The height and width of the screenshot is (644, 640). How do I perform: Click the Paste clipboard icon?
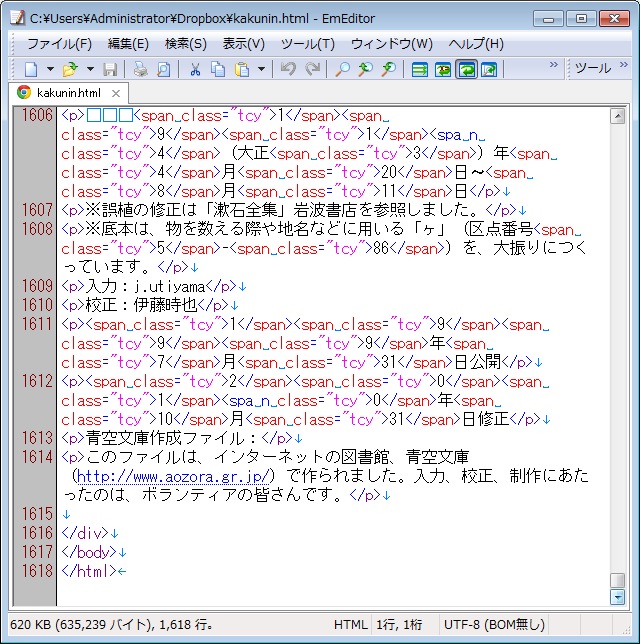coord(242,69)
